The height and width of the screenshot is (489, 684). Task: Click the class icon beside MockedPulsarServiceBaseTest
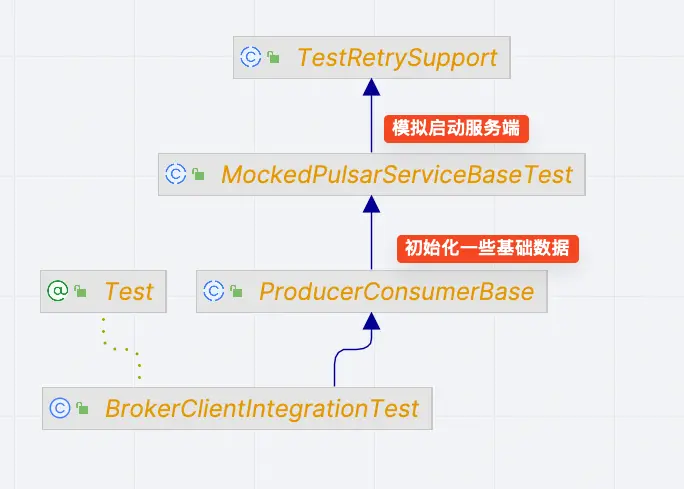[175, 174]
